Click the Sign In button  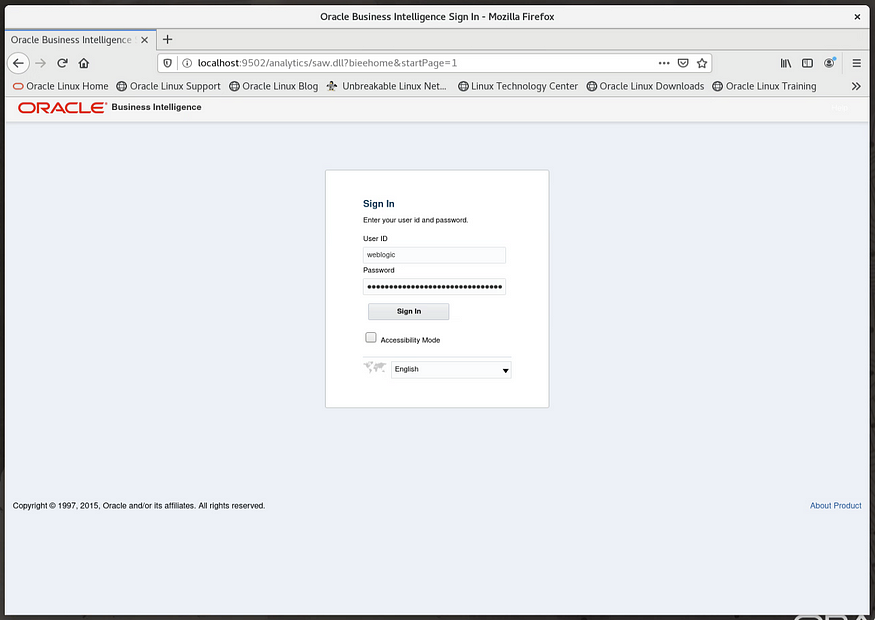[x=408, y=311]
